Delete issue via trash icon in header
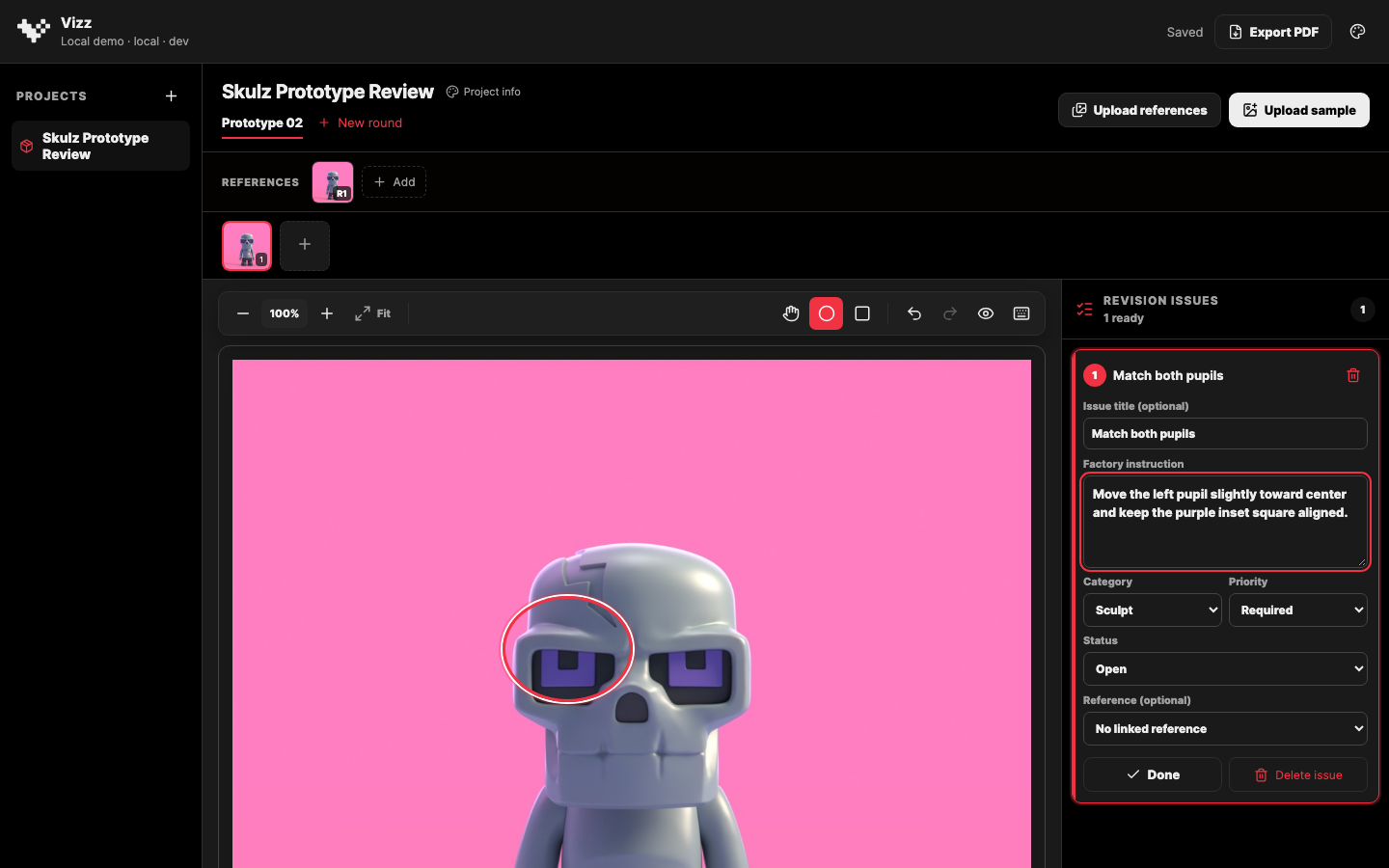This screenshot has height=868, width=1389. coord(1353,375)
